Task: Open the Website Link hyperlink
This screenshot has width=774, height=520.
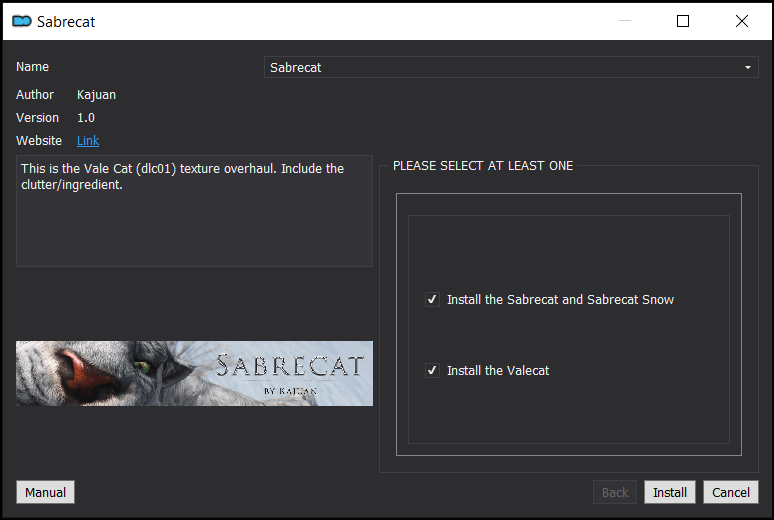Action: (x=88, y=141)
